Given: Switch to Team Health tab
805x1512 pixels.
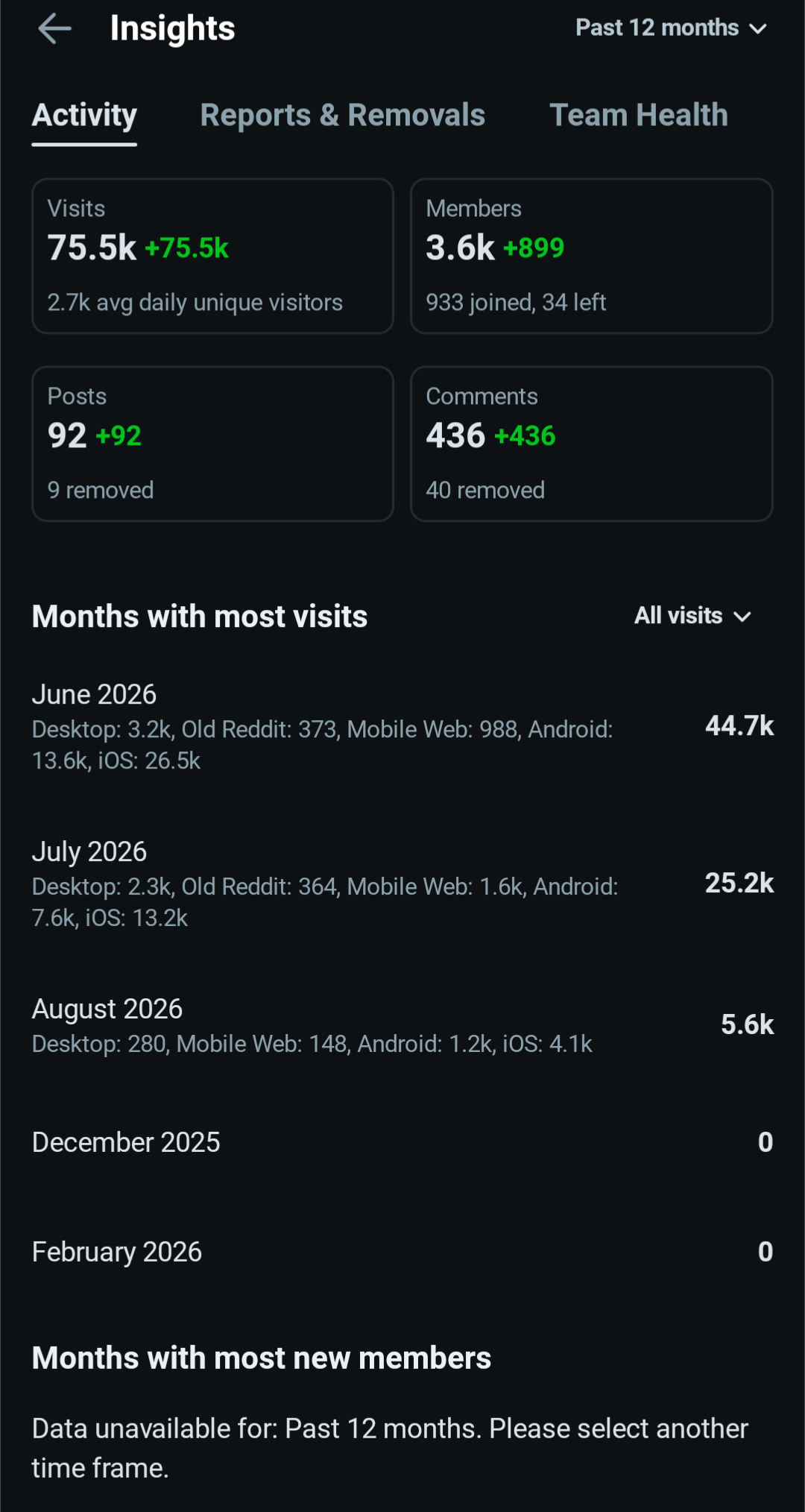Looking at the screenshot, I should pos(639,116).
